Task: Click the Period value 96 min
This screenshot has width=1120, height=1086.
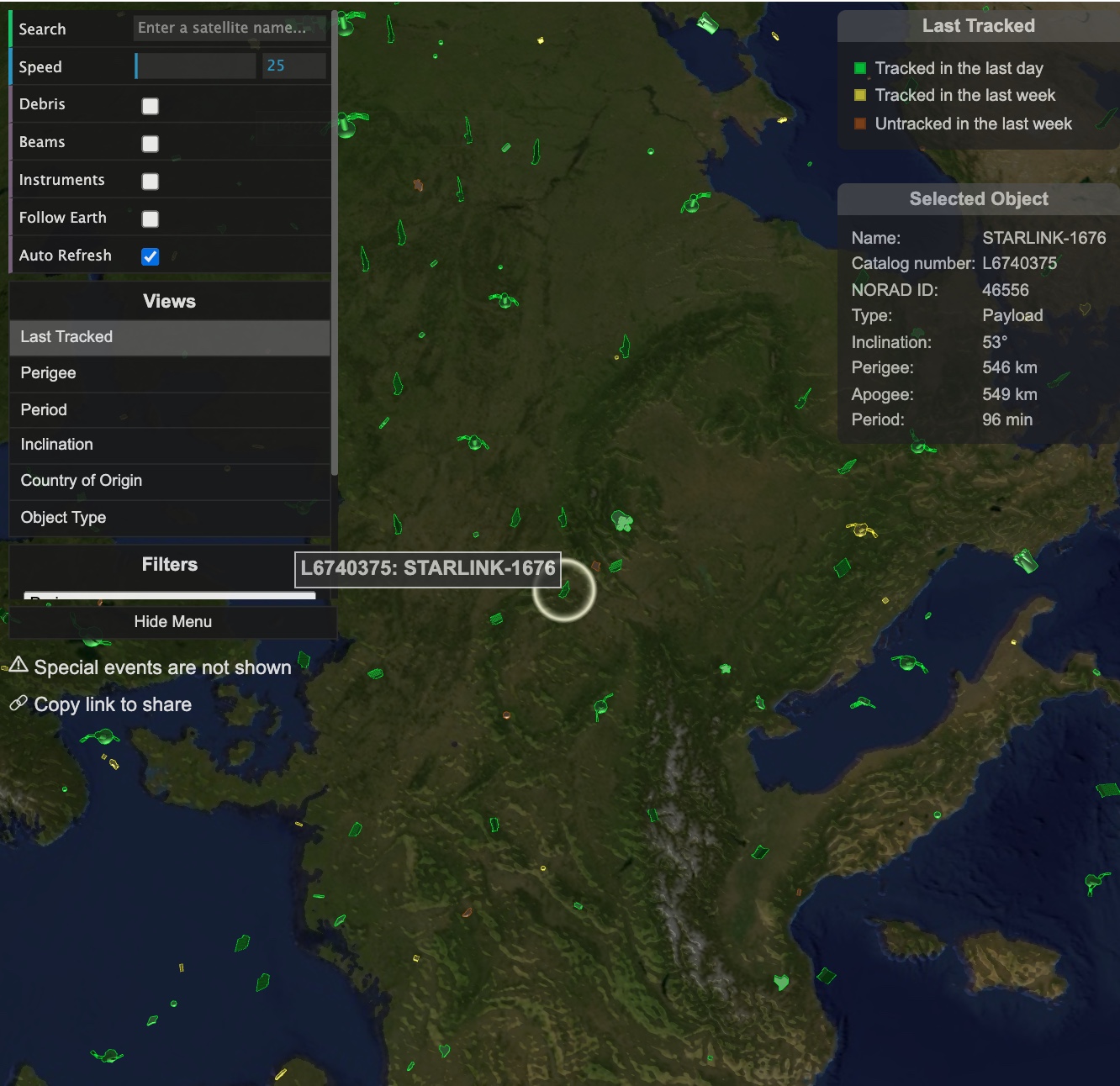Action: pyautogui.click(x=1007, y=419)
